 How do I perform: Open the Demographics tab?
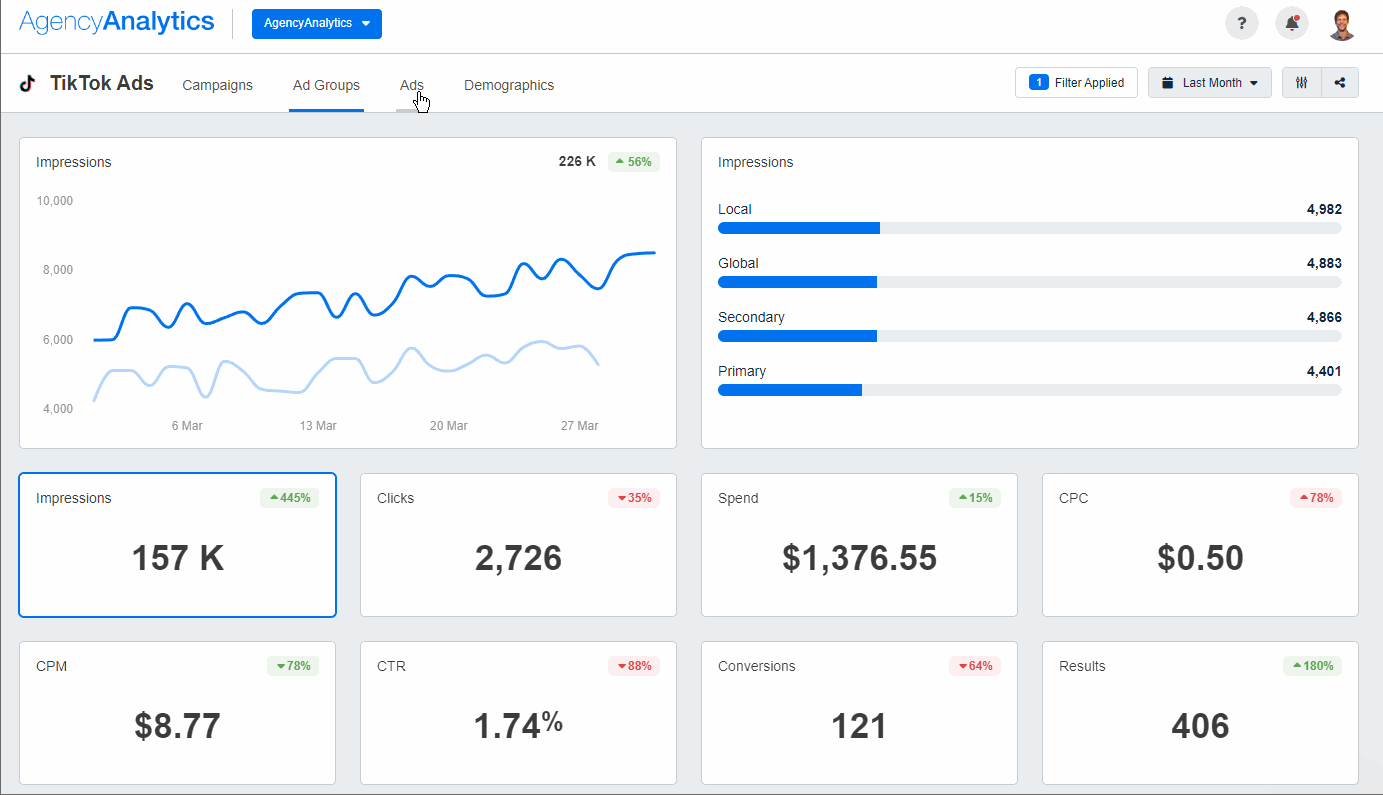(x=509, y=85)
